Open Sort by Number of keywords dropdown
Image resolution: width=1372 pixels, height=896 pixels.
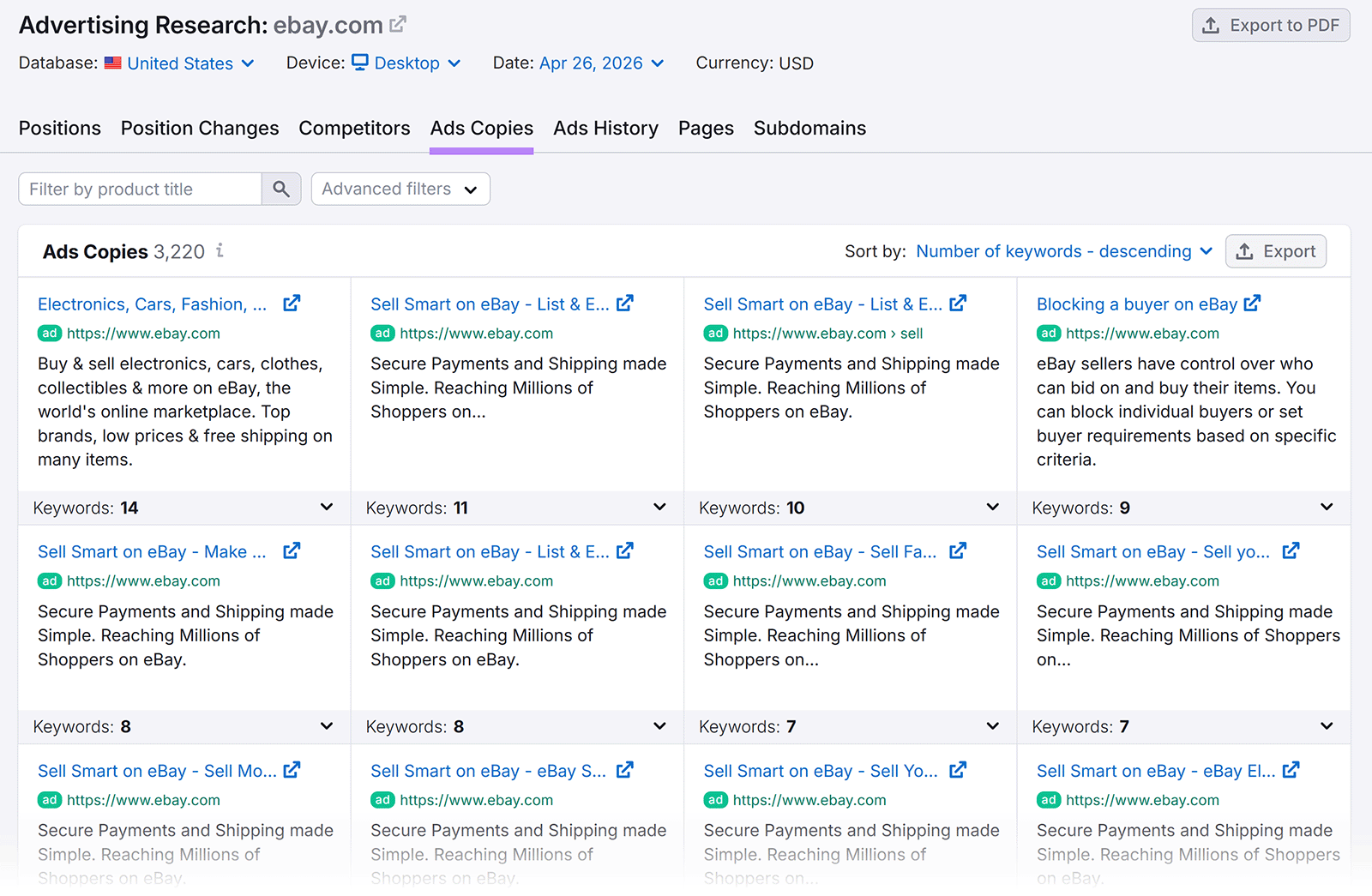pyautogui.click(x=1064, y=251)
